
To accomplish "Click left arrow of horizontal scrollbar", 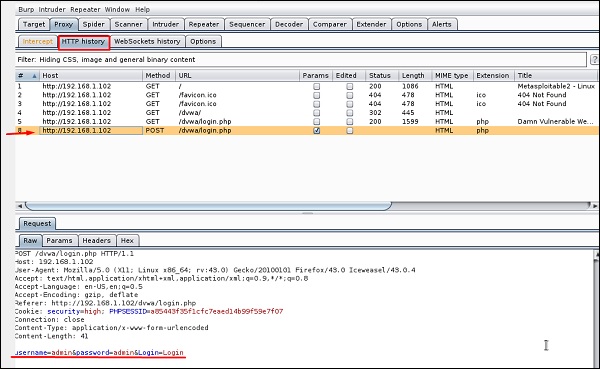I will [20, 206].
